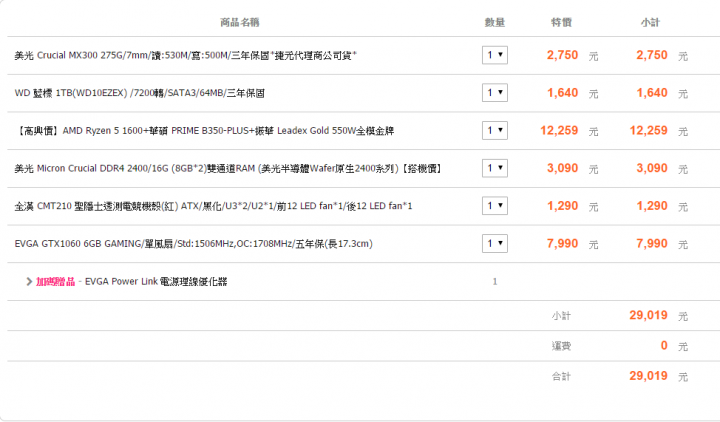
Task: Open quantity dropdown for CMT210 case
Action: point(495,206)
